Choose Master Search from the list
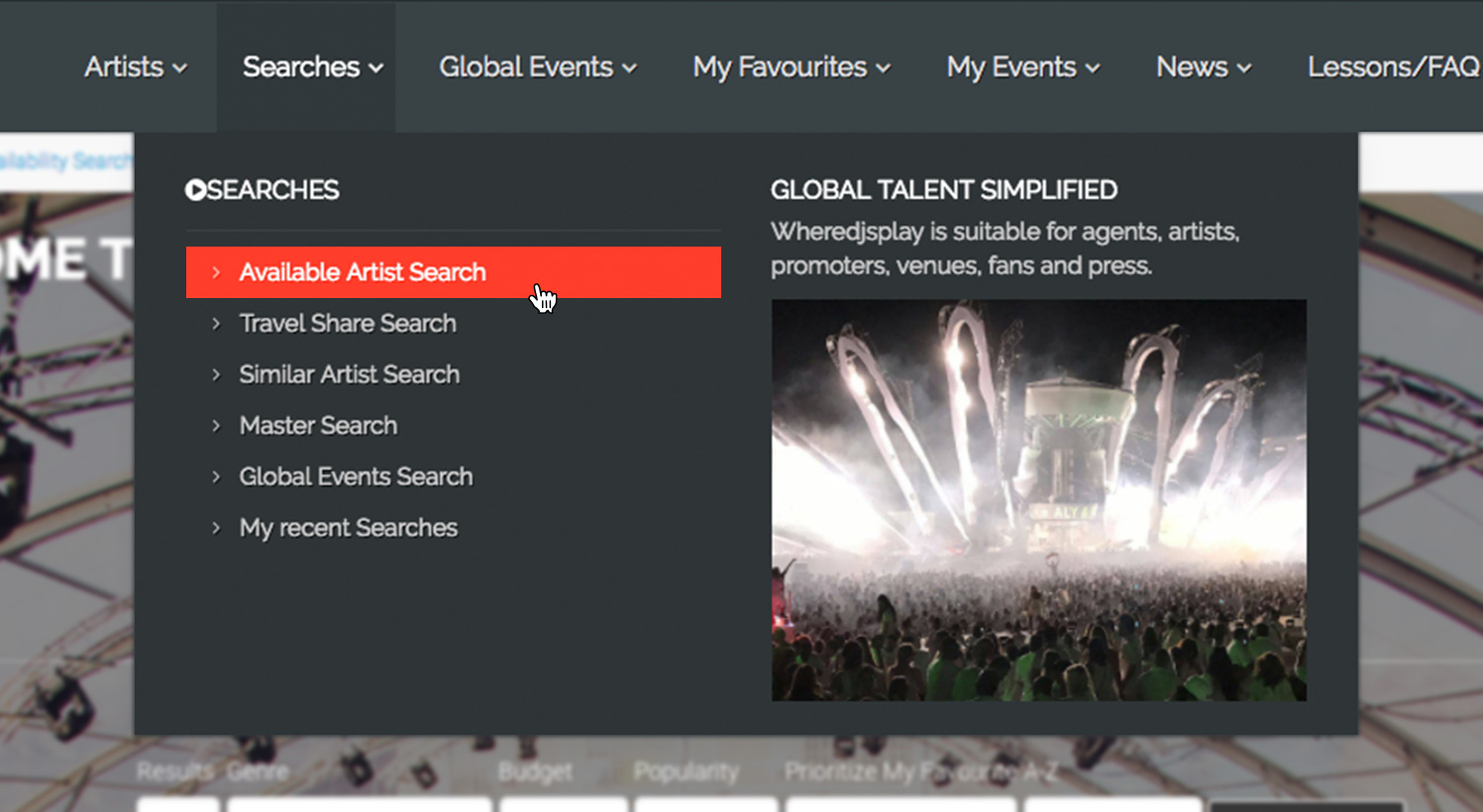The width and height of the screenshot is (1483, 812). click(x=318, y=426)
